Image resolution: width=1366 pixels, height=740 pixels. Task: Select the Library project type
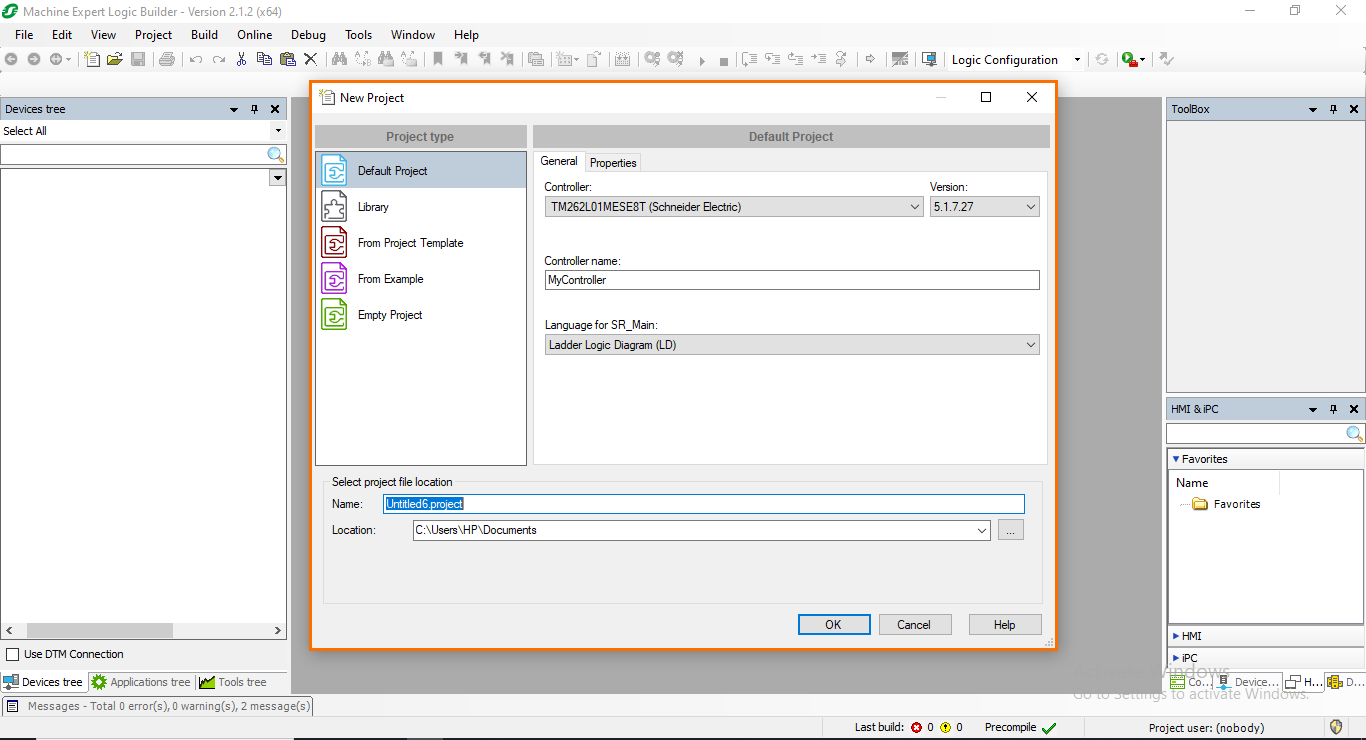click(x=421, y=207)
